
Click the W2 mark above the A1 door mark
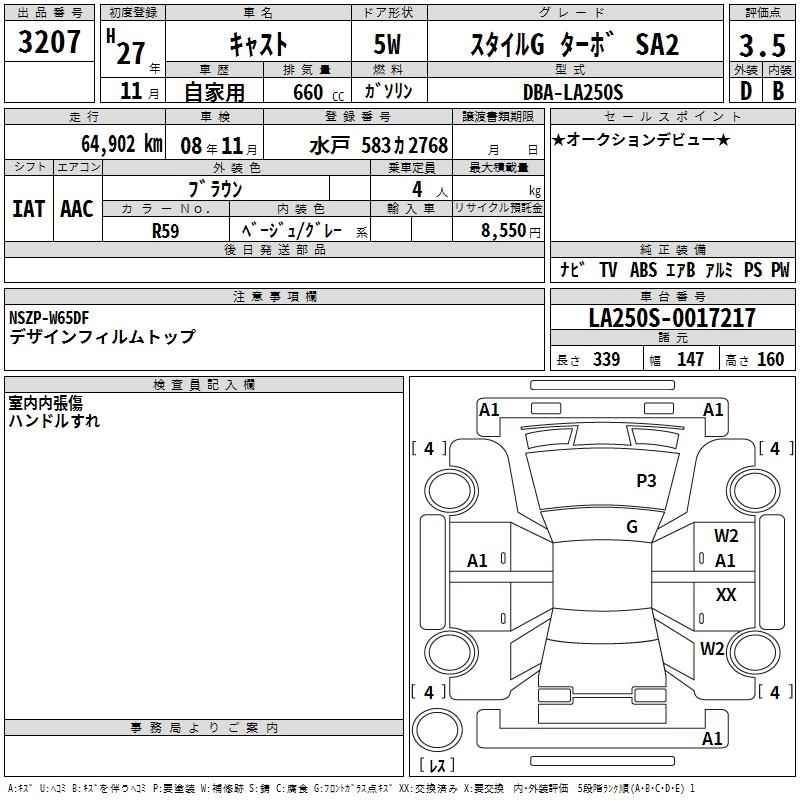click(x=726, y=536)
